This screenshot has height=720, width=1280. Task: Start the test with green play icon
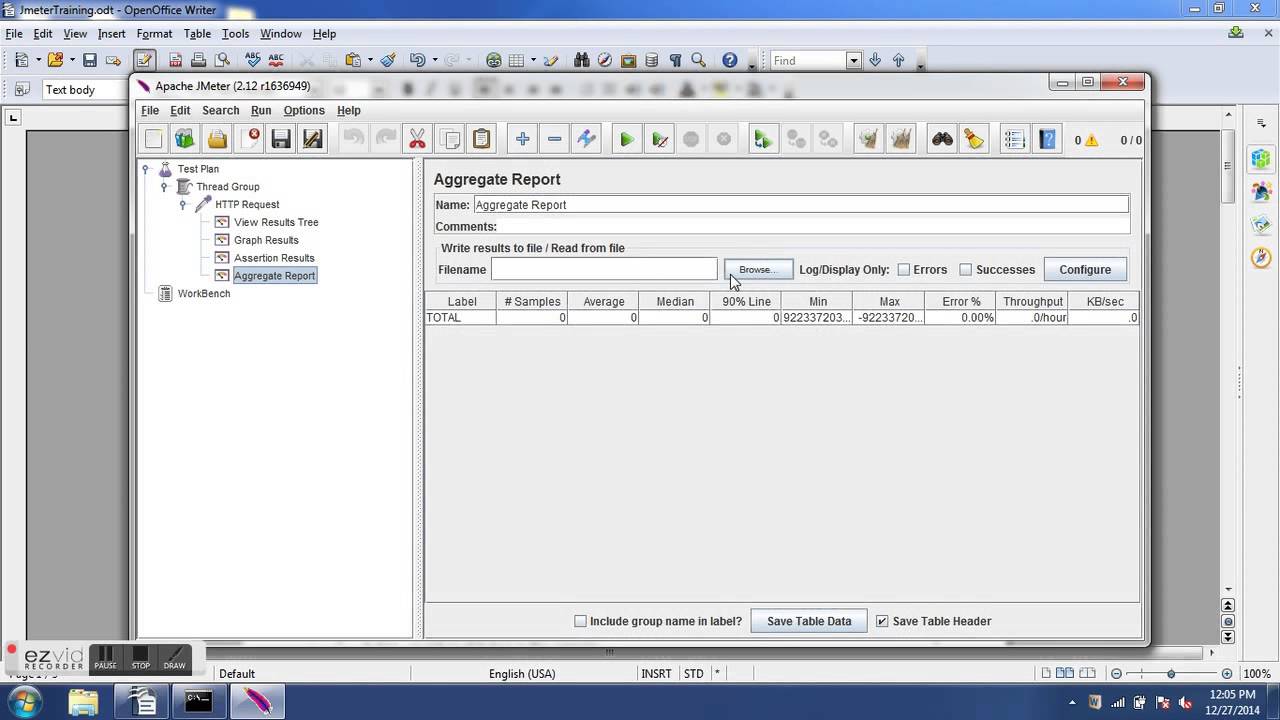pos(626,140)
